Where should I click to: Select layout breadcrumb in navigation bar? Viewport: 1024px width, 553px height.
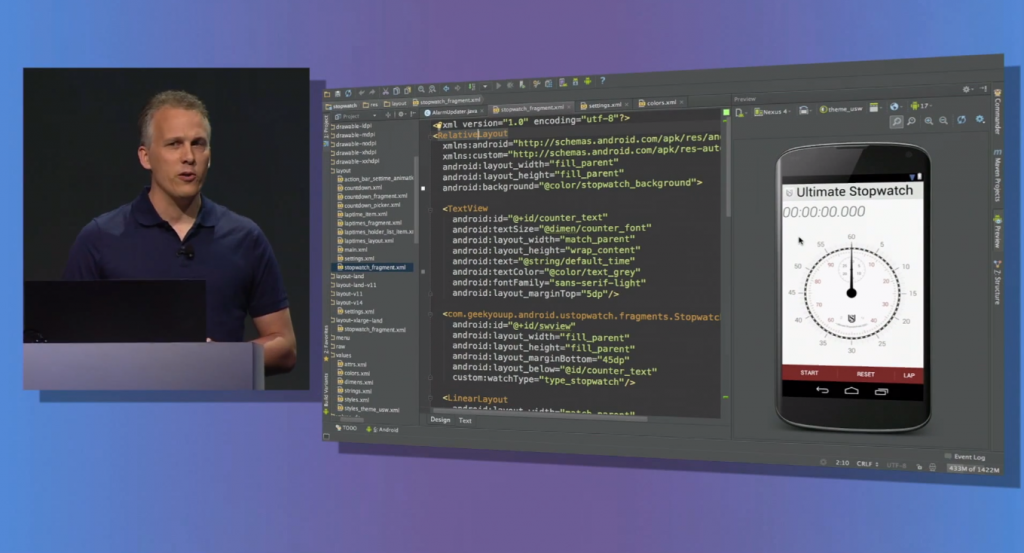(x=396, y=104)
